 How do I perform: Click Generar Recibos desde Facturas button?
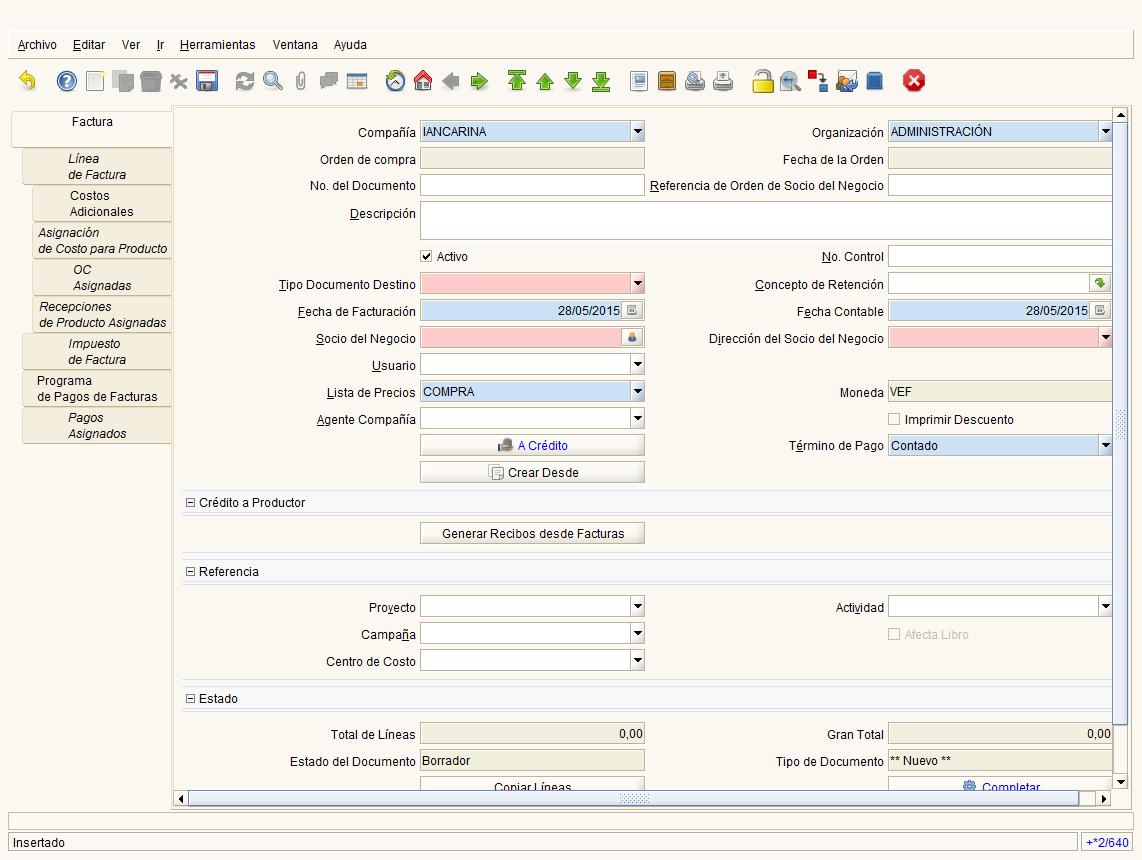[x=532, y=534]
